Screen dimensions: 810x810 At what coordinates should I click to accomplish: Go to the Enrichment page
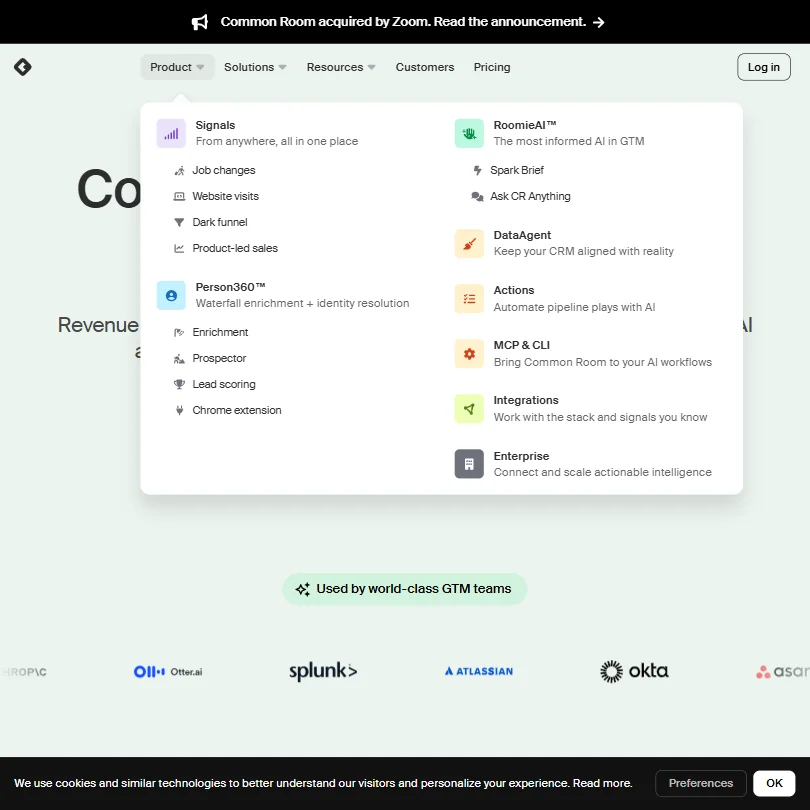click(x=221, y=332)
